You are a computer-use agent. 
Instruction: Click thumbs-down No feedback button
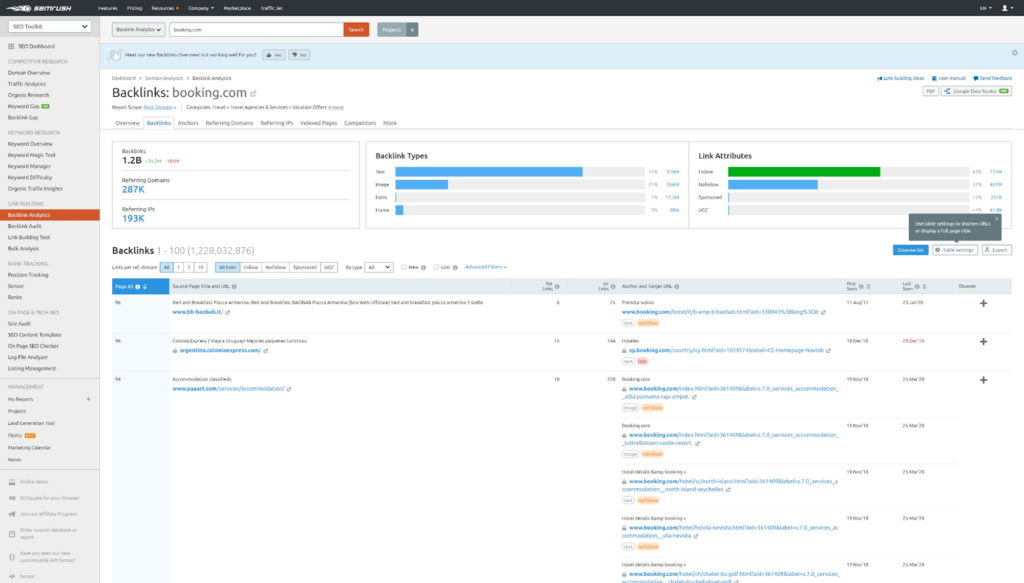pyautogui.click(x=299, y=55)
